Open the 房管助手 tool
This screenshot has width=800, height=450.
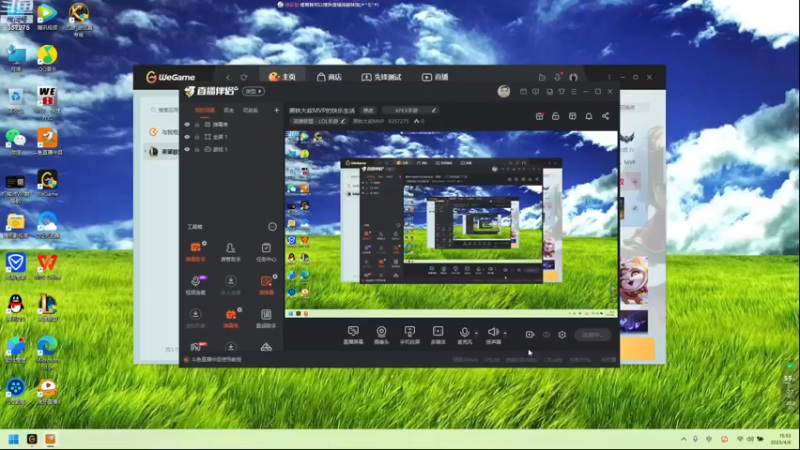tap(231, 252)
